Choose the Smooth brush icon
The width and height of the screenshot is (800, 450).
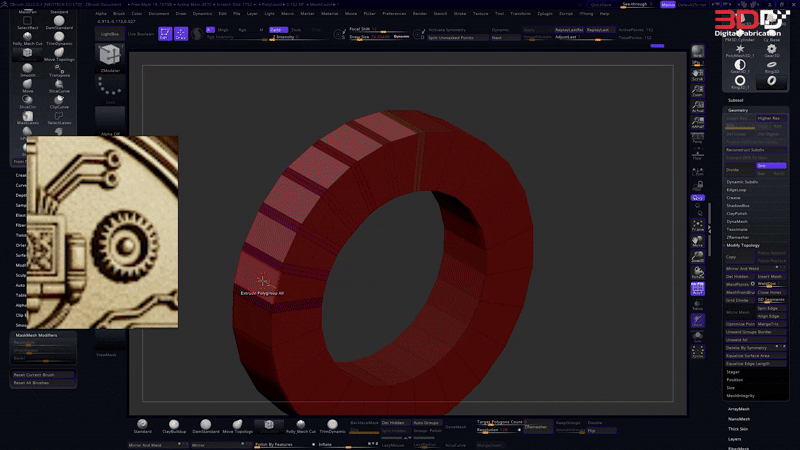click(27, 69)
